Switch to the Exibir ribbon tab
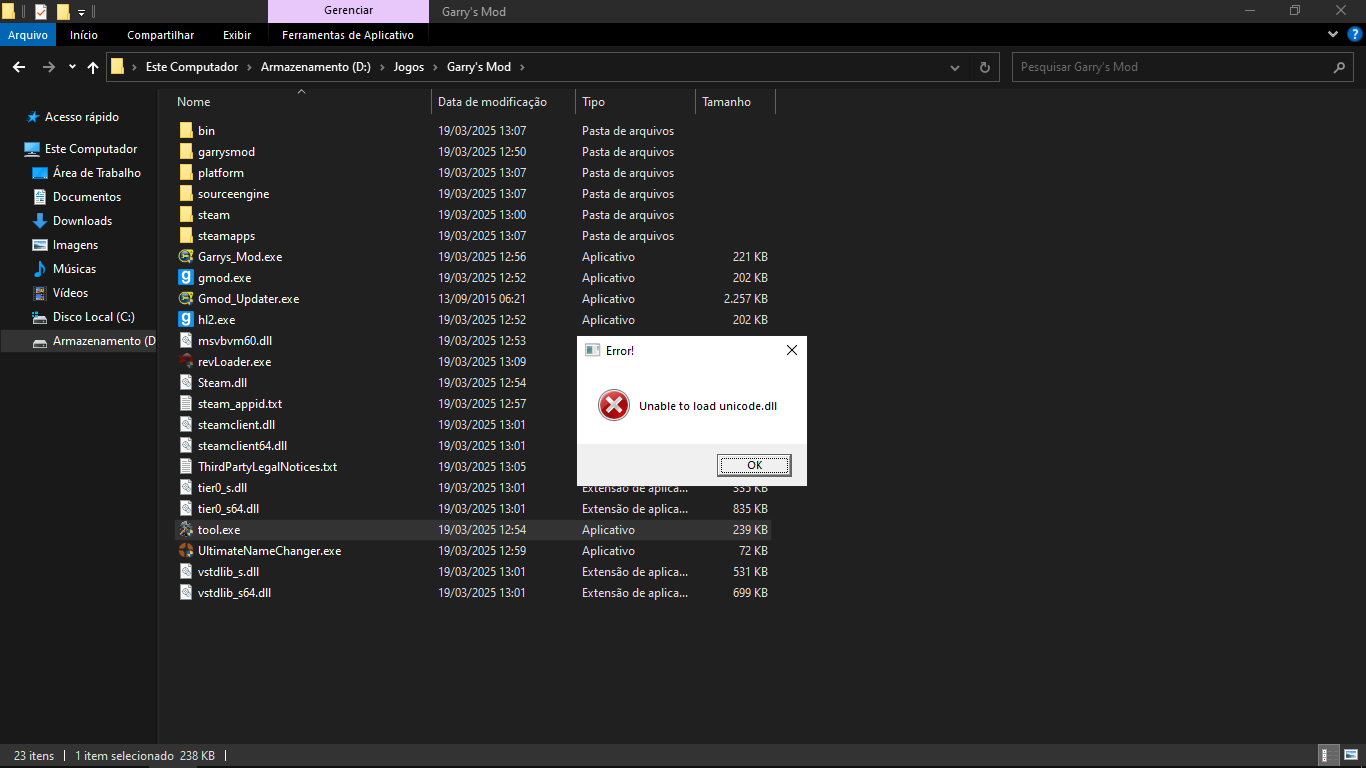 (237, 35)
